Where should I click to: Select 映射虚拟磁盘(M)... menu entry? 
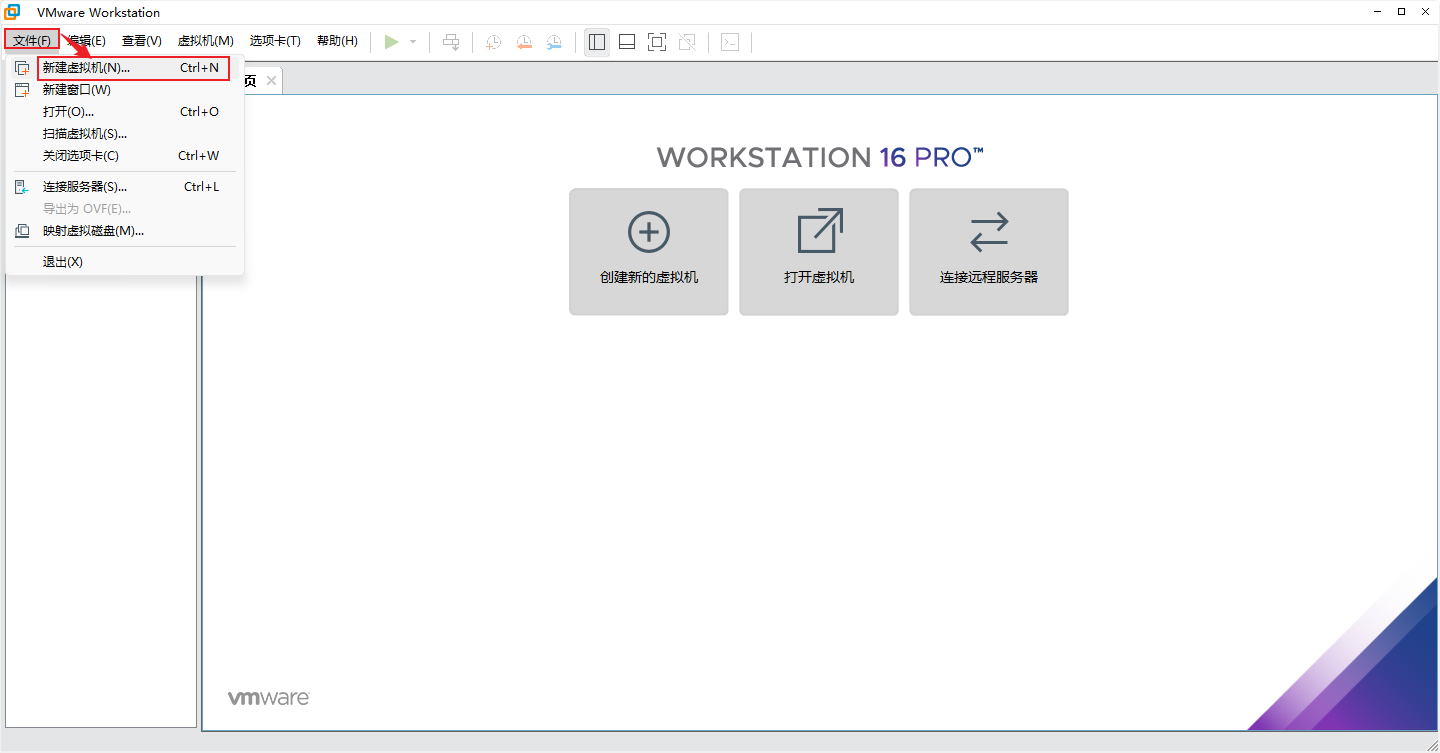[125, 231]
